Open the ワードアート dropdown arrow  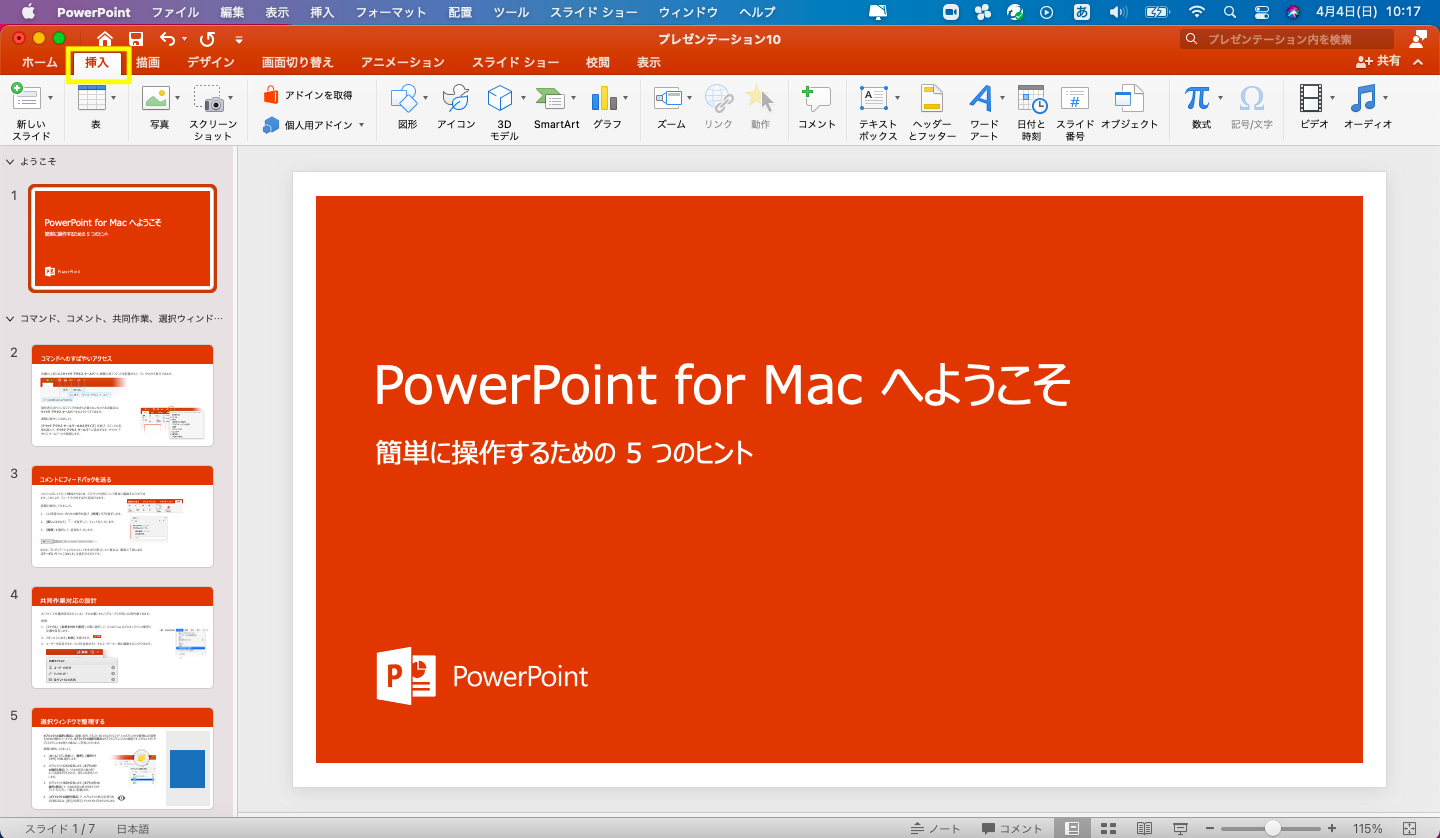pos(1003,98)
